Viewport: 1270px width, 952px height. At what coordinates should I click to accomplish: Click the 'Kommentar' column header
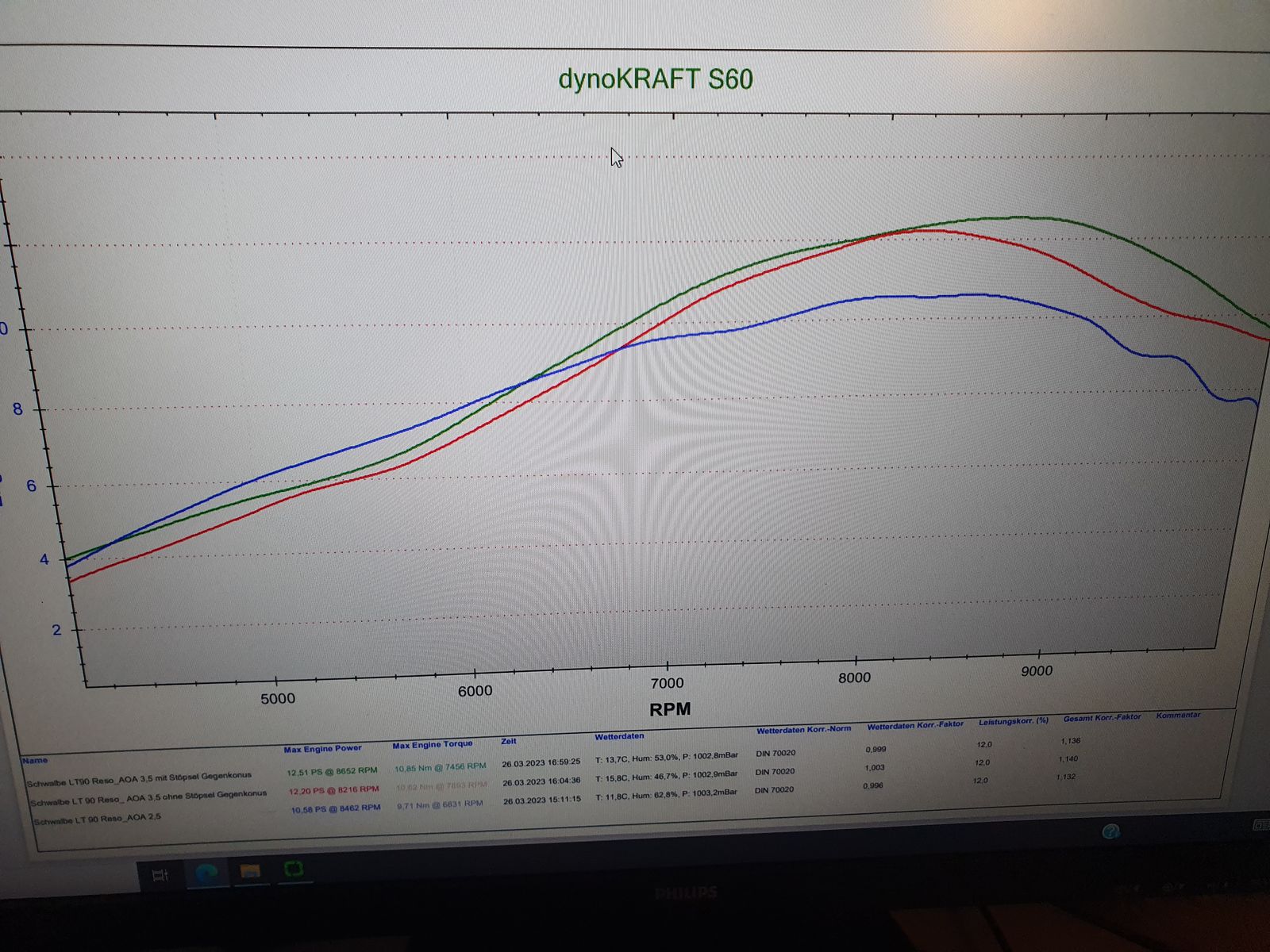click(1178, 716)
